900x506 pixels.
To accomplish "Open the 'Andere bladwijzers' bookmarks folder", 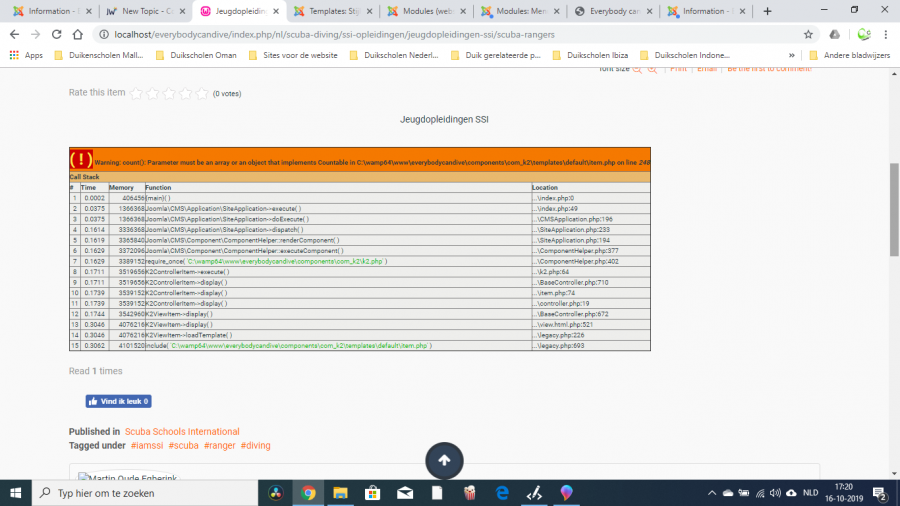I will pos(849,55).
